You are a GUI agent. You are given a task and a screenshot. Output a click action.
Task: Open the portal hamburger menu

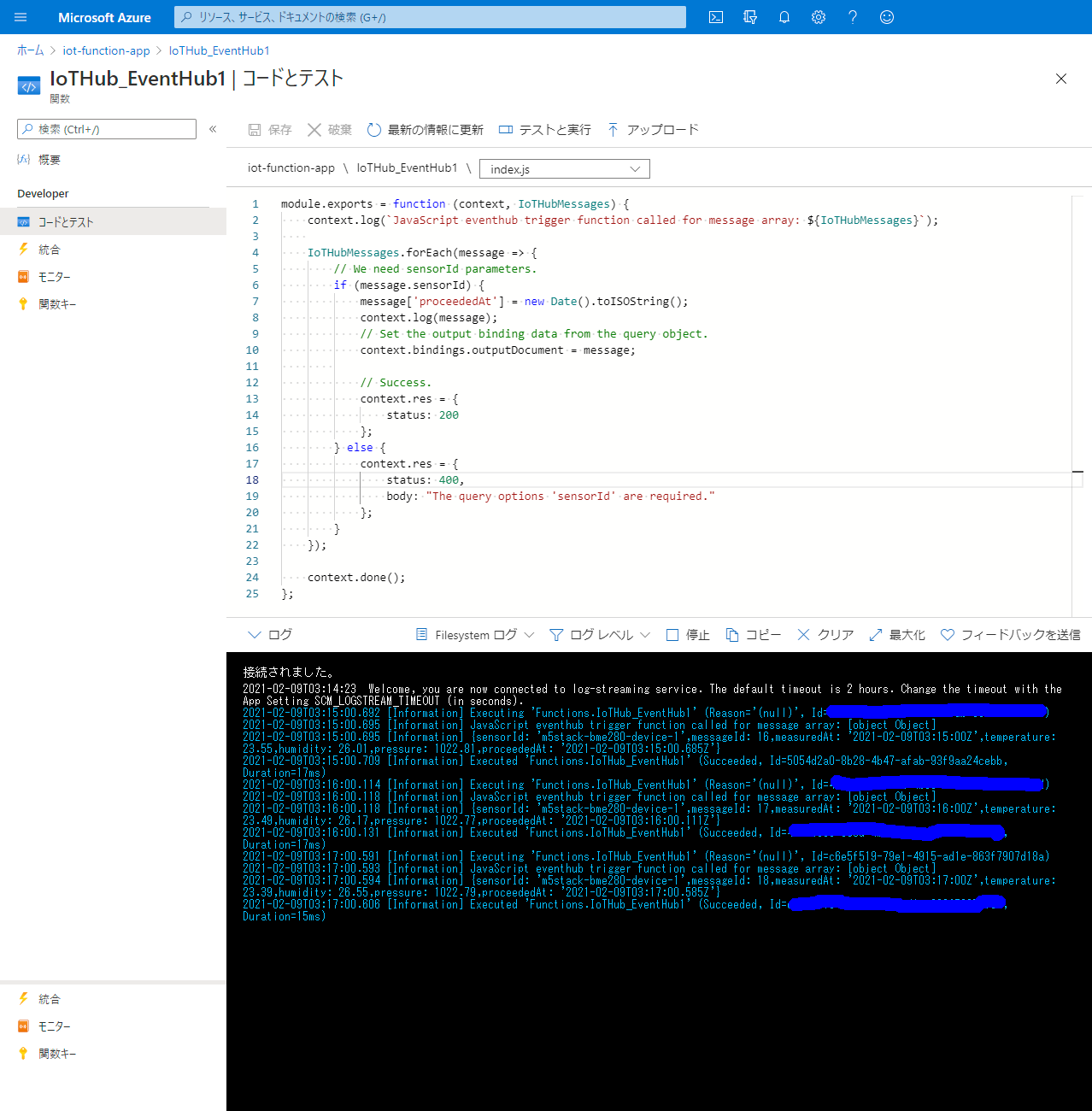click(21, 17)
